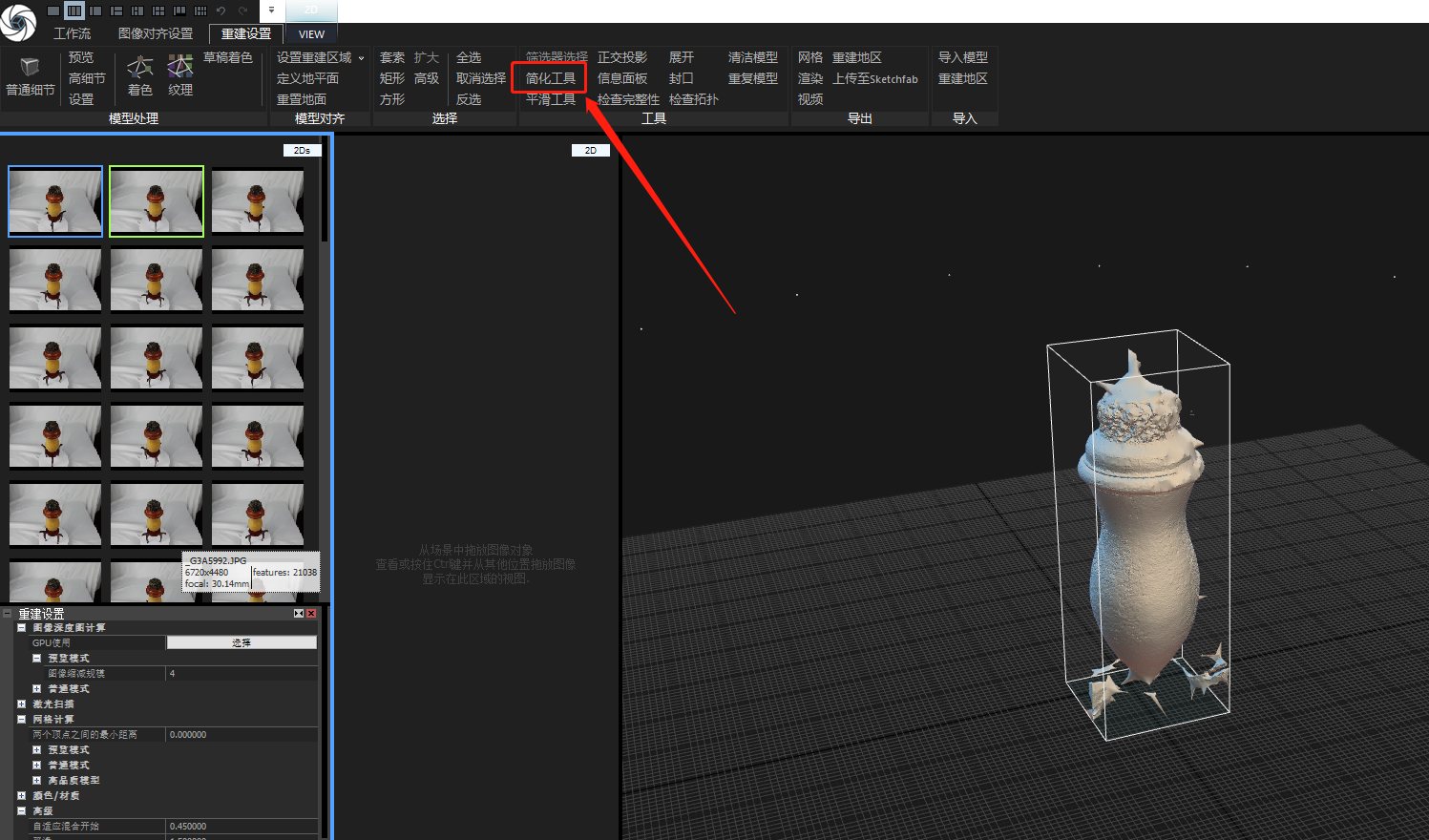Close the 重建设置 settings panel
Screen dimensions: 1429x840
point(311,614)
